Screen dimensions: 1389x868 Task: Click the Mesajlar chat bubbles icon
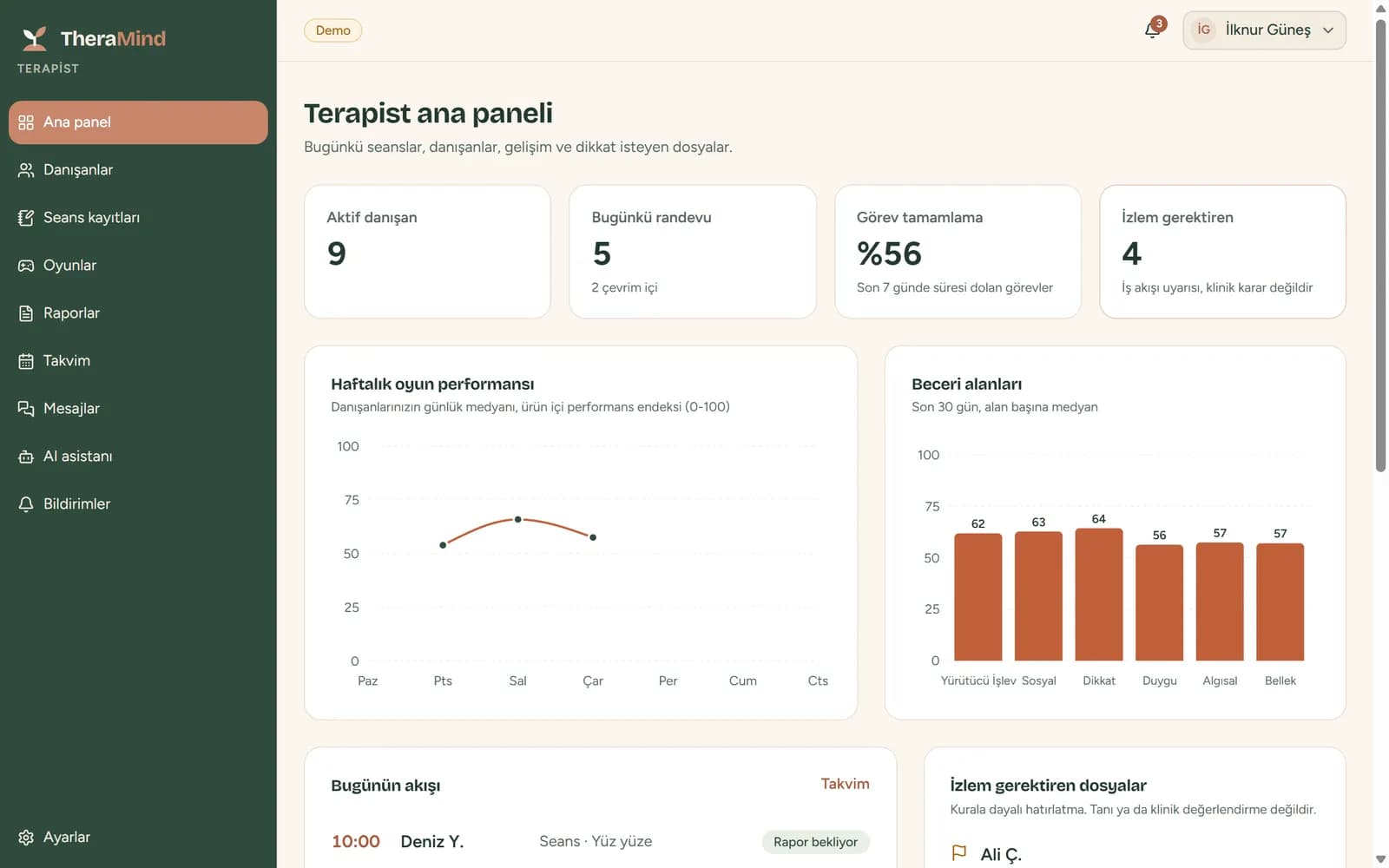pyautogui.click(x=26, y=409)
